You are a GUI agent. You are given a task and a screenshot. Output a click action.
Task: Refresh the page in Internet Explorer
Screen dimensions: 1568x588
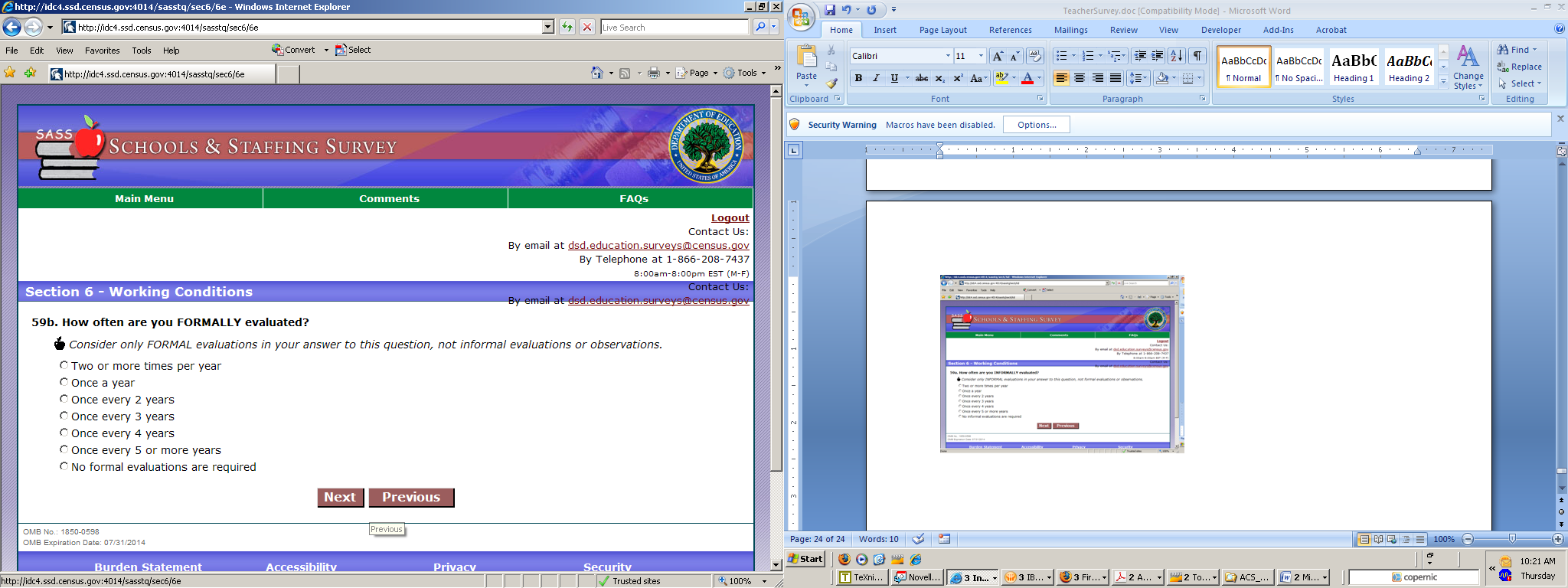(567, 28)
